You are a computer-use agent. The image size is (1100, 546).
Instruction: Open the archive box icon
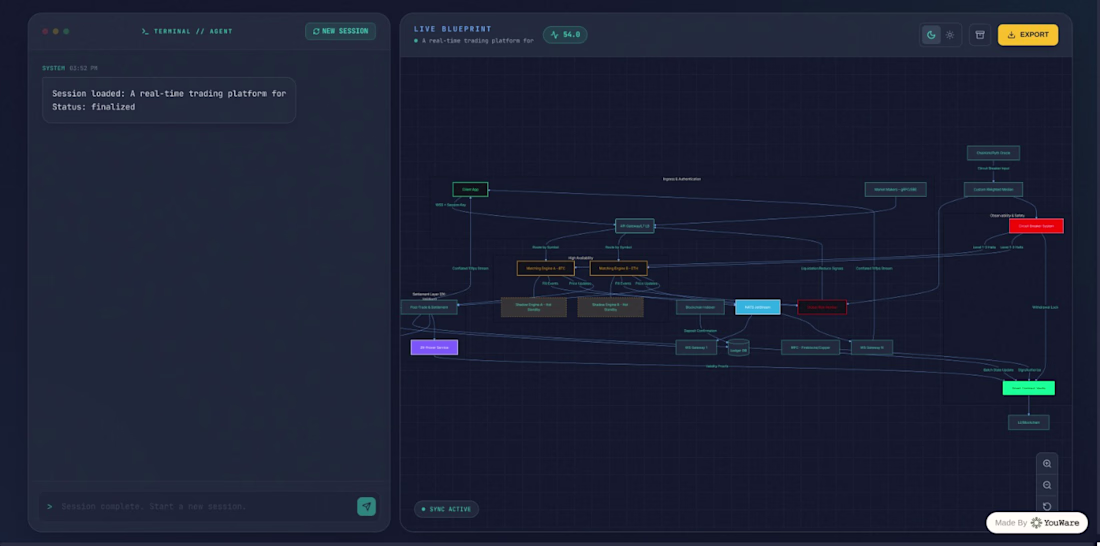[980, 34]
